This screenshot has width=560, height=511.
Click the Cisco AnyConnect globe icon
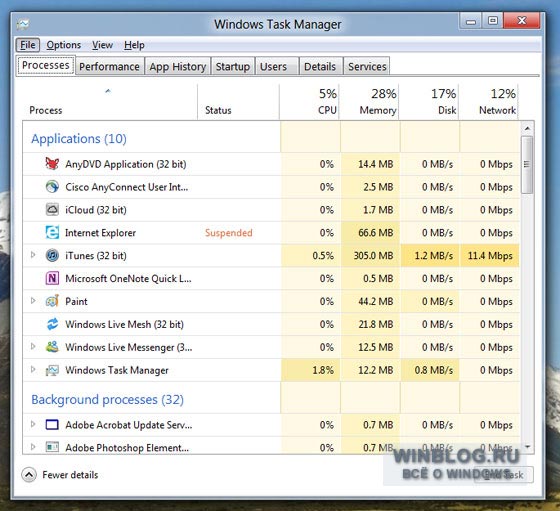(x=52, y=187)
